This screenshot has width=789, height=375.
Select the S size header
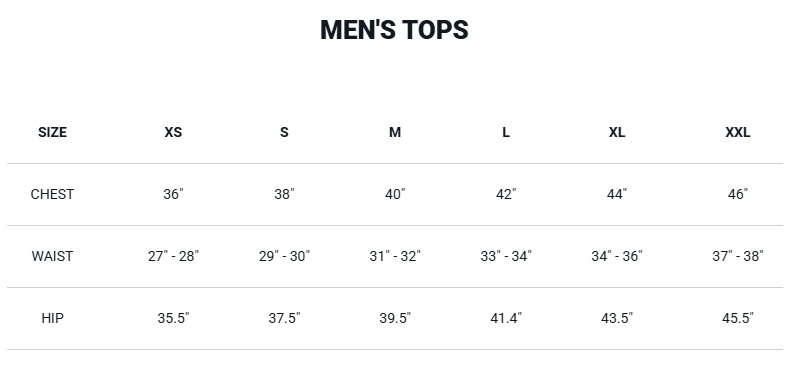(x=284, y=132)
